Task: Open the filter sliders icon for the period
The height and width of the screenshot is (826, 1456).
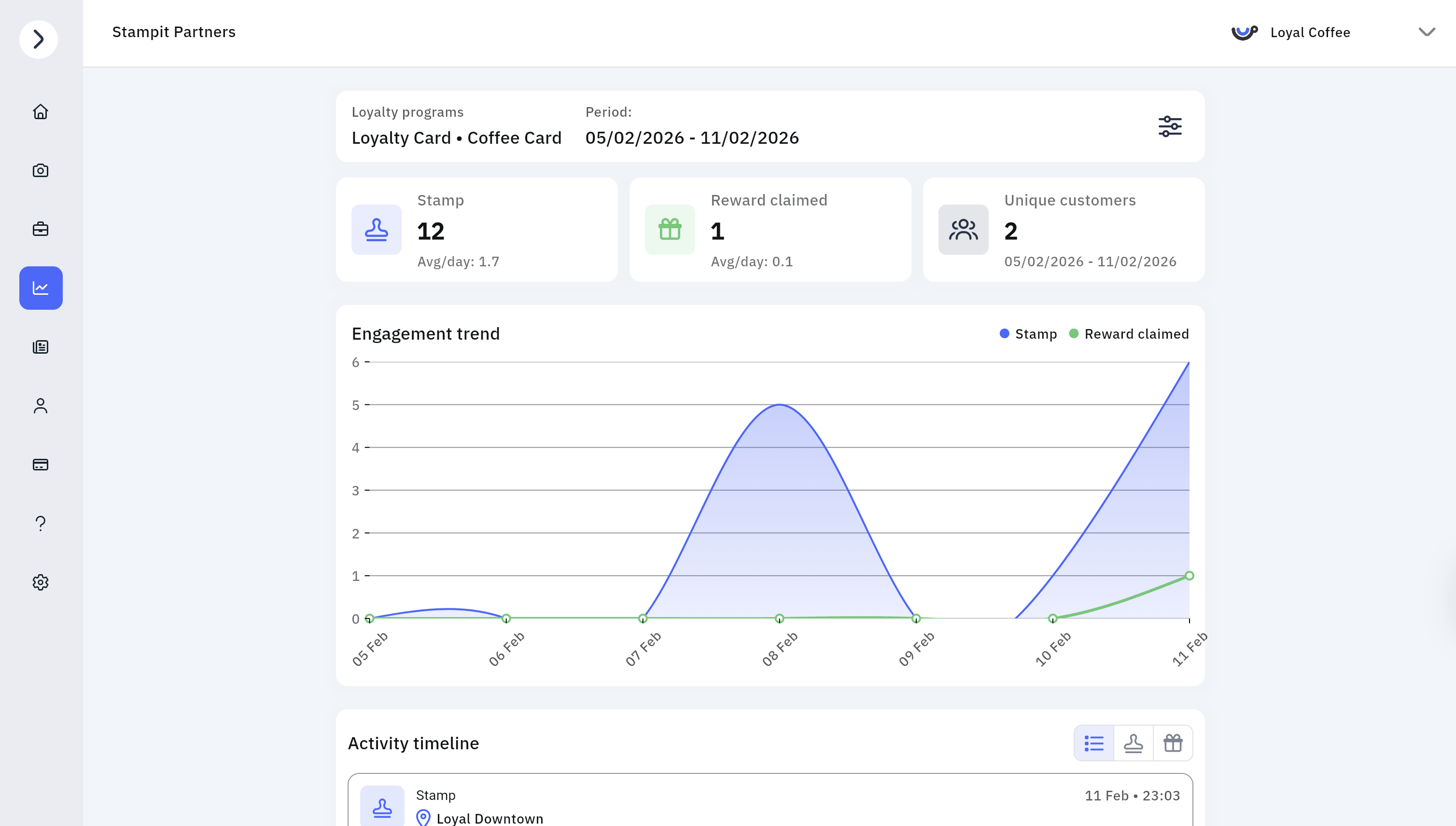Action: click(1170, 126)
